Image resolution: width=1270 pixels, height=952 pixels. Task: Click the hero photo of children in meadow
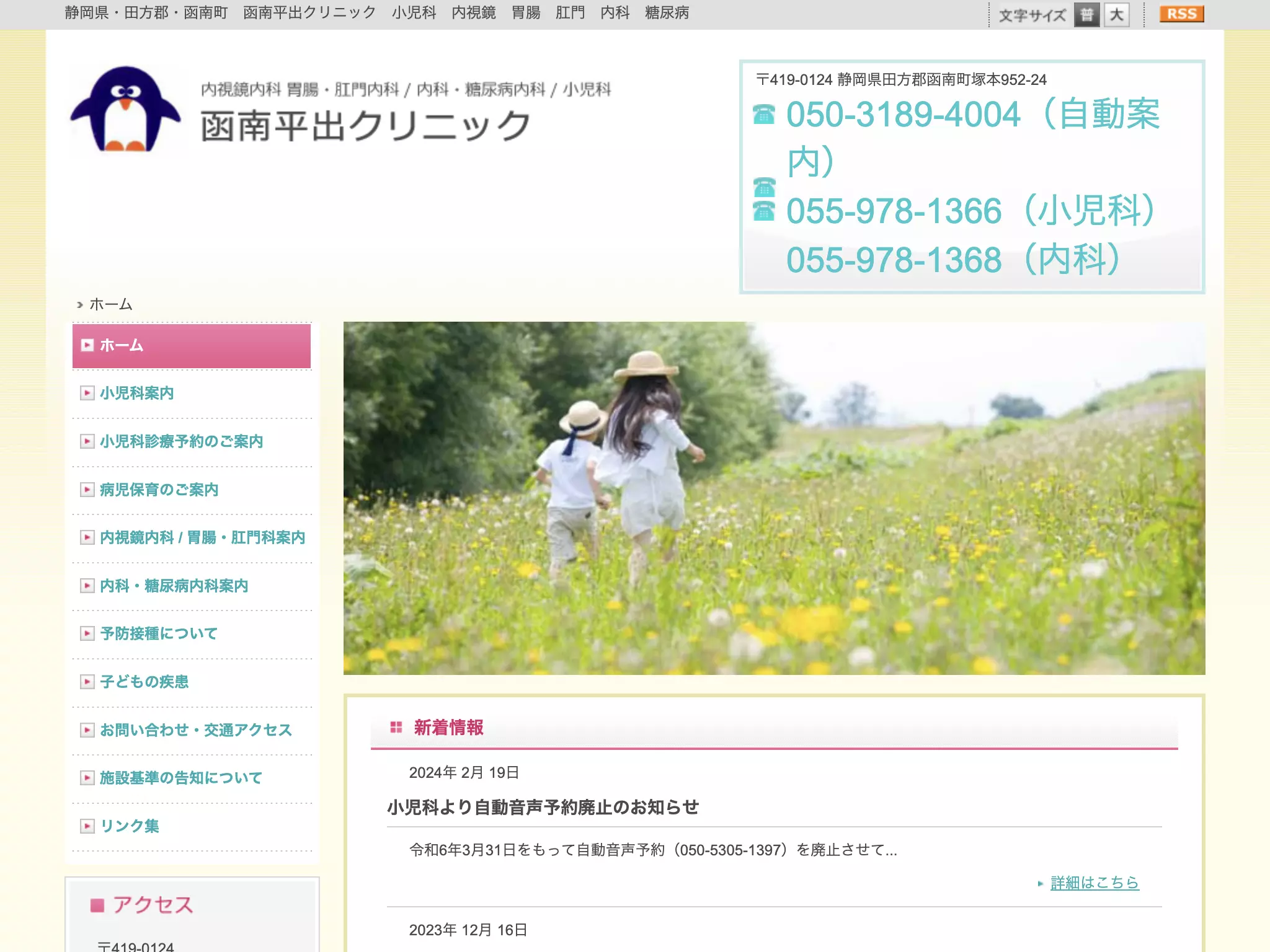[774, 498]
